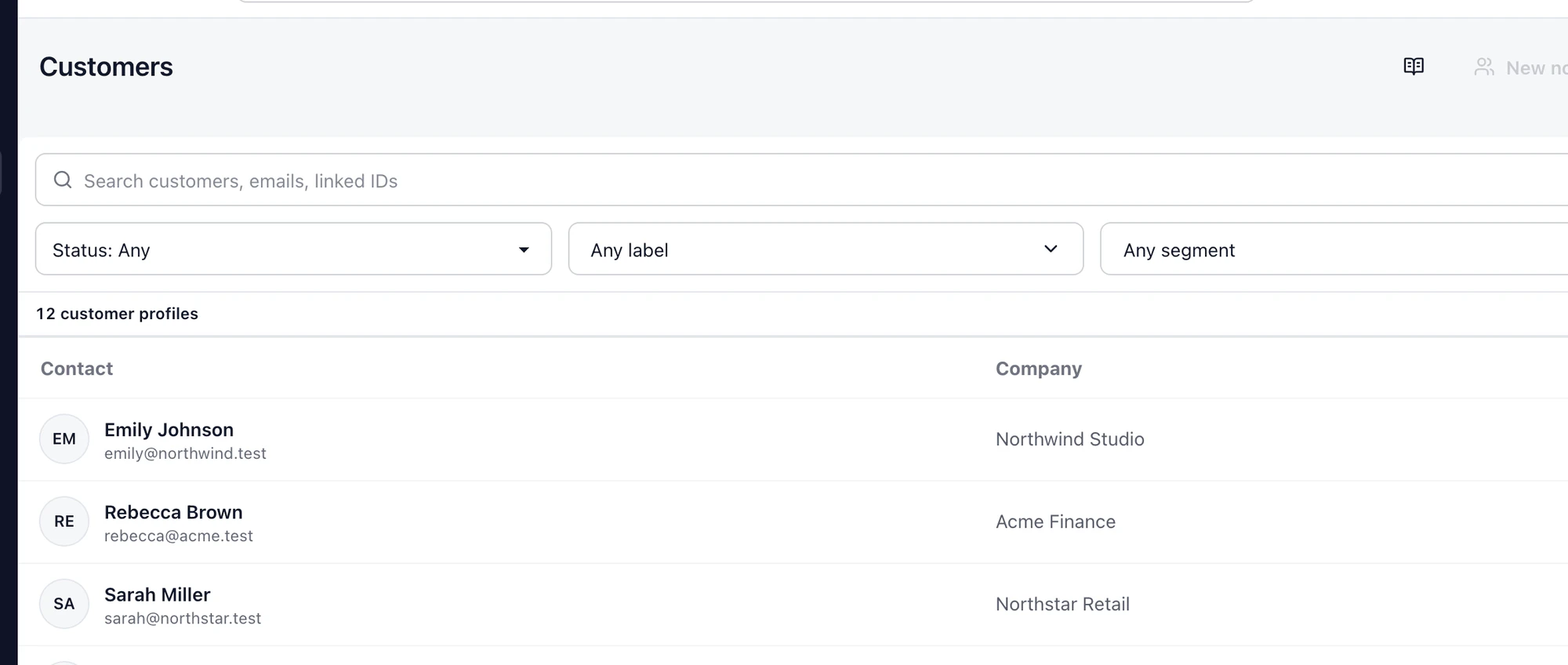Click Rebecca Brown's RE avatar
The height and width of the screenshot is (665, 1568).
tap(64, 521)
